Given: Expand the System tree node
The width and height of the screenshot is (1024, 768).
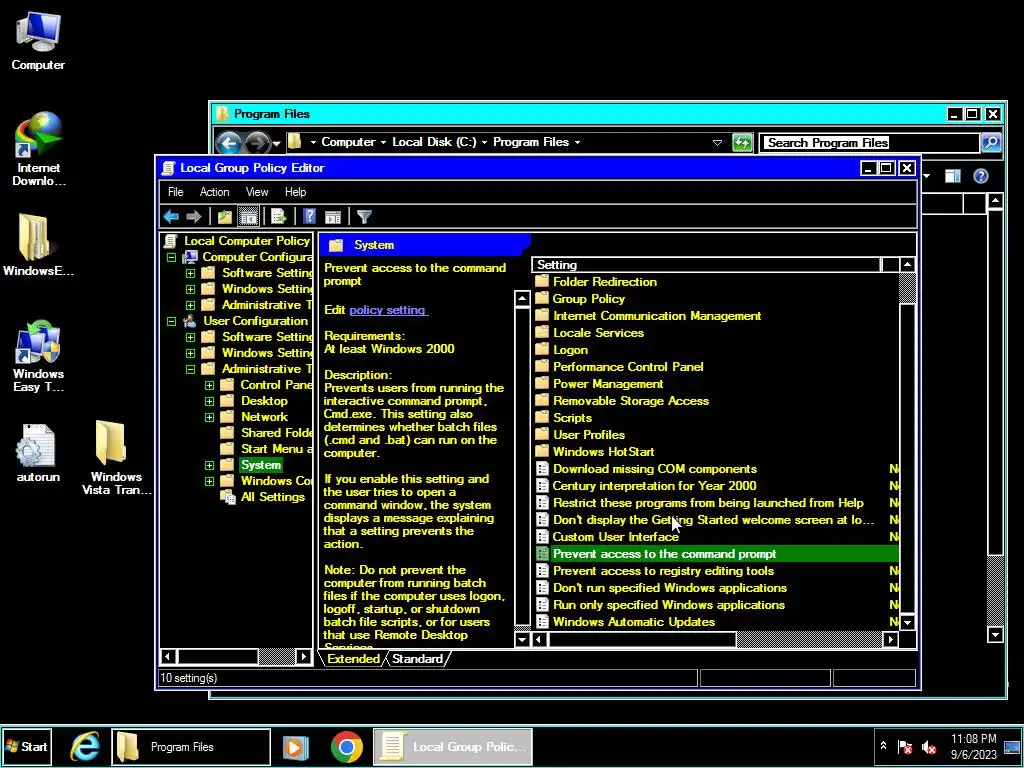Looking at the screenshot, I should 209,466.
